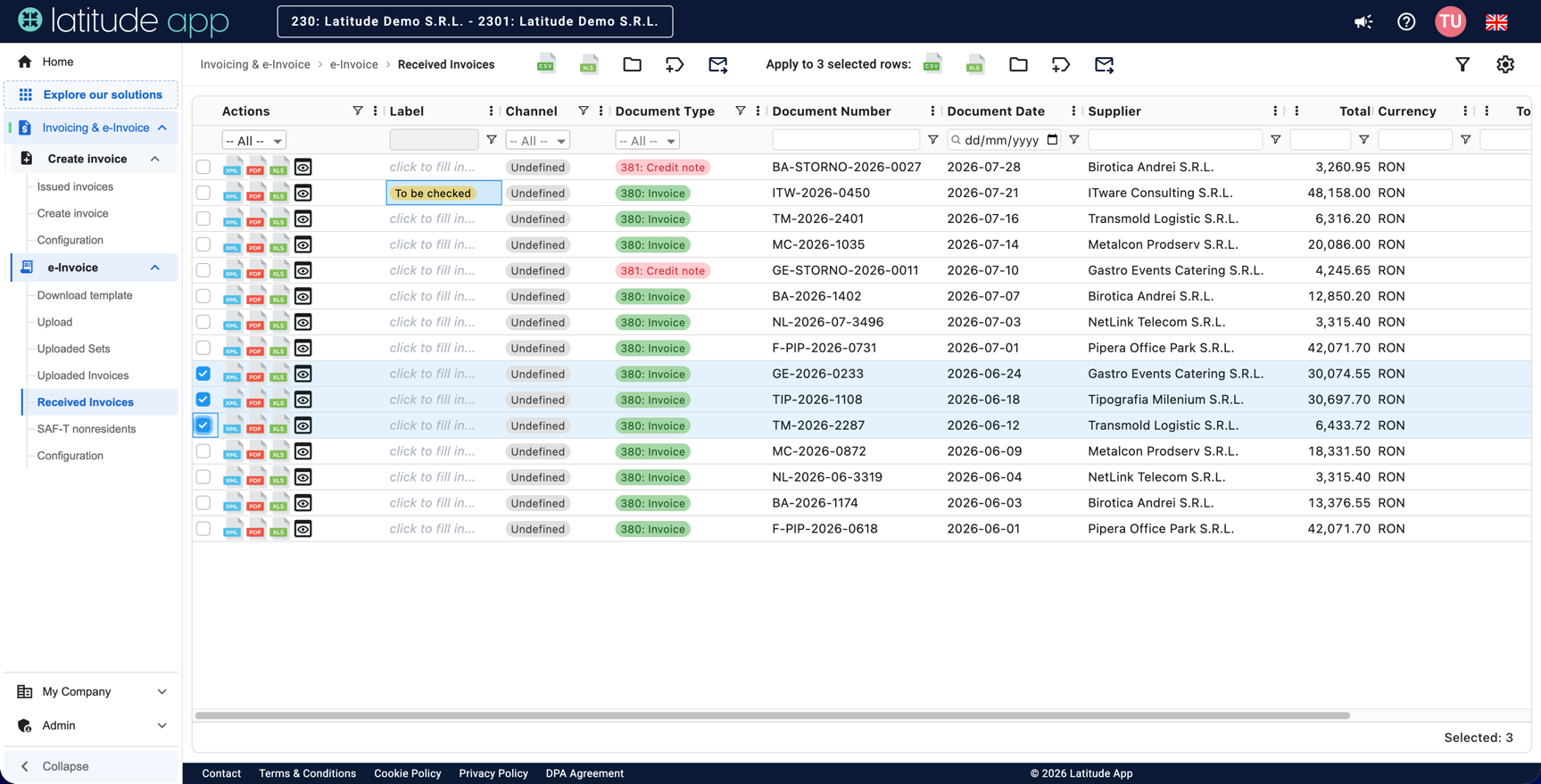Viewport: 1541px width, 784px height.
Task: Collapse the e-Invoice group
Action: [x=155, y=268]
